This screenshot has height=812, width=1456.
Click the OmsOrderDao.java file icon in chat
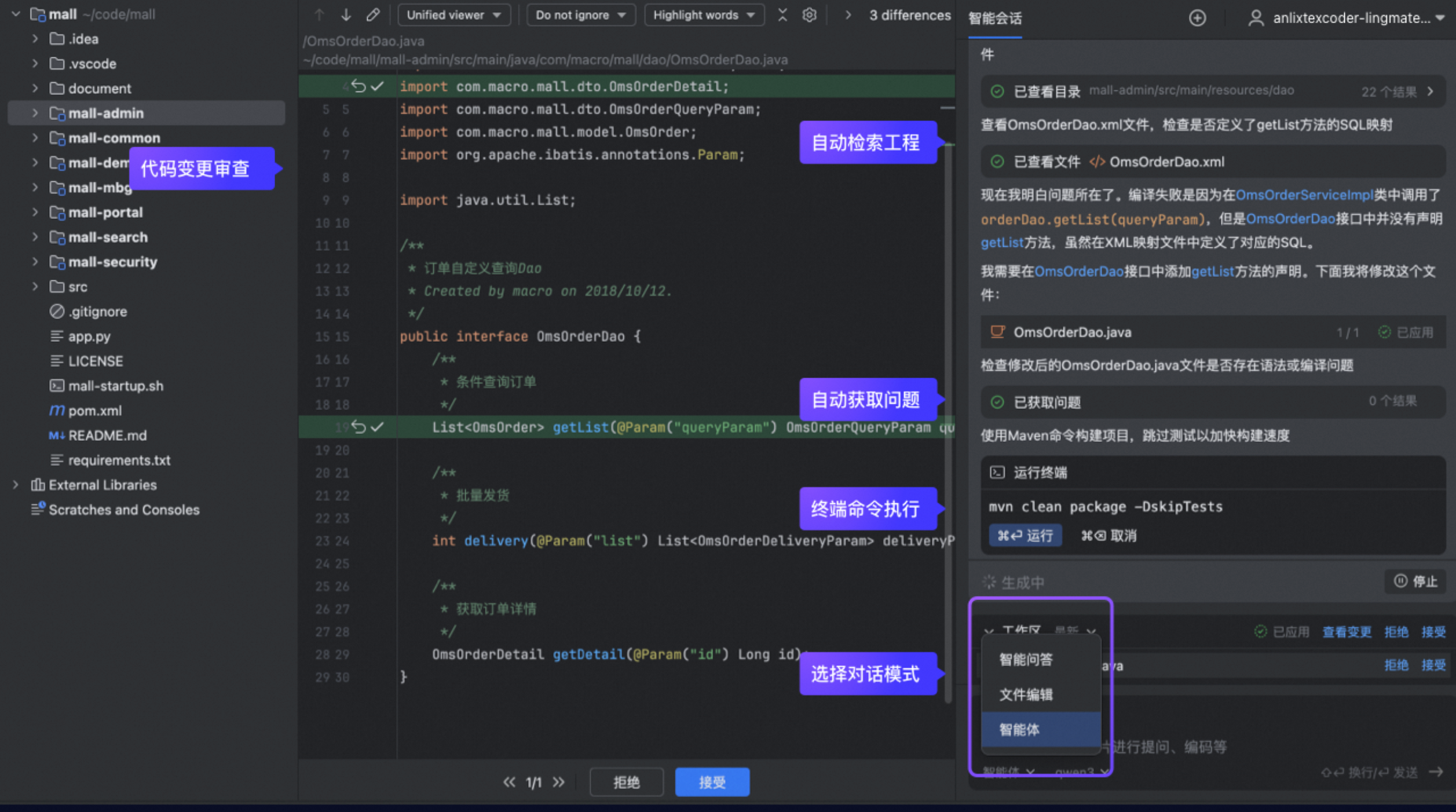pos(997,332)
